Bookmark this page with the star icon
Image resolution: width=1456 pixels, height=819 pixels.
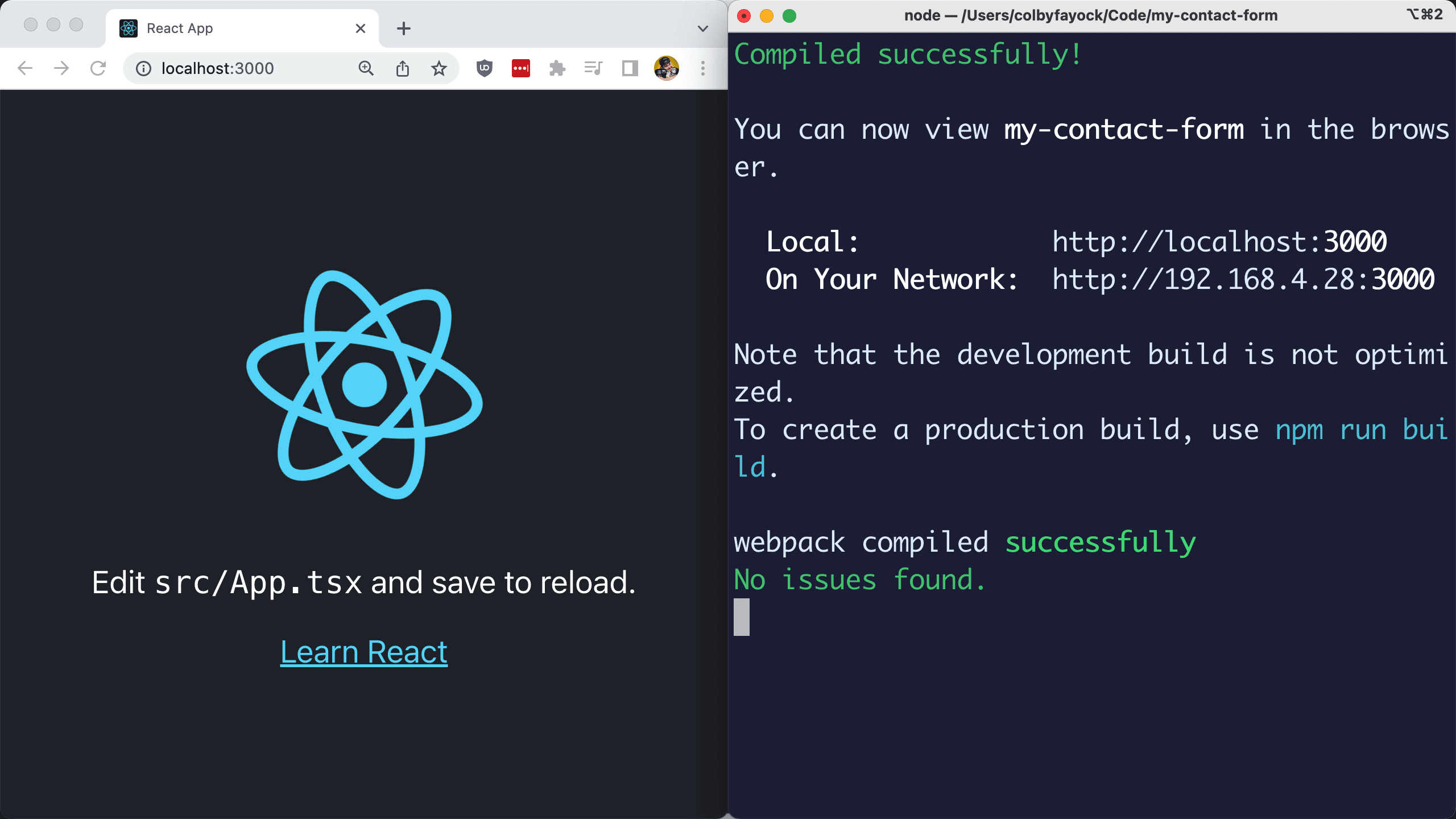(439, 68)
